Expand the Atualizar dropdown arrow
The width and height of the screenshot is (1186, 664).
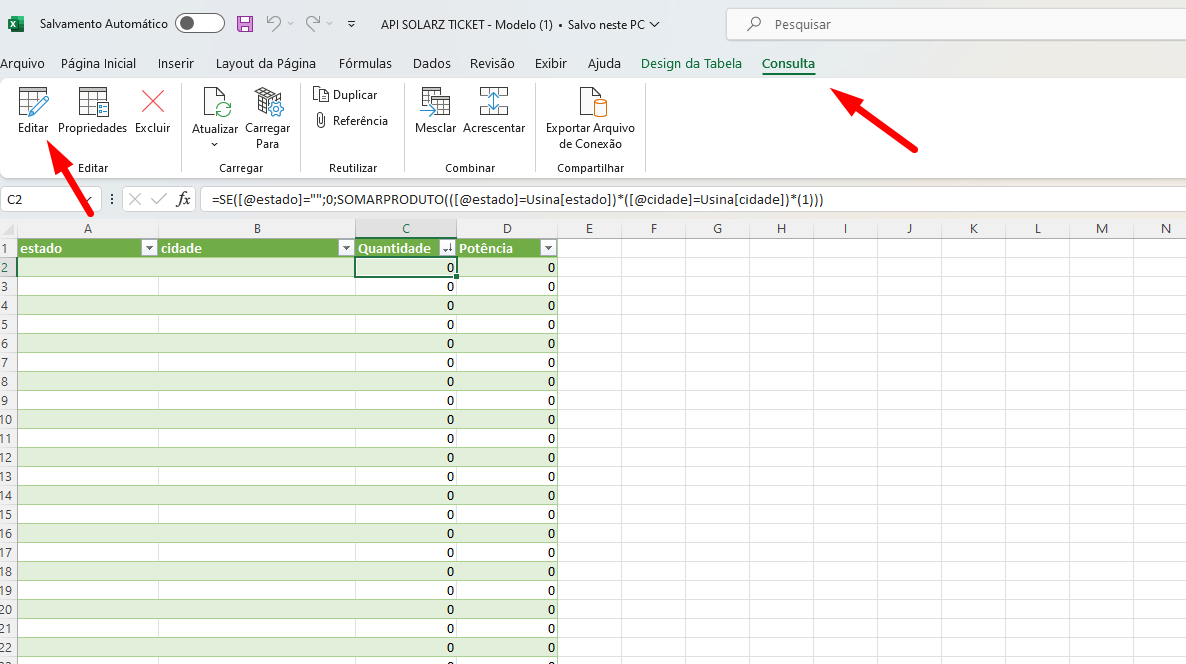(x=215, y=144)
